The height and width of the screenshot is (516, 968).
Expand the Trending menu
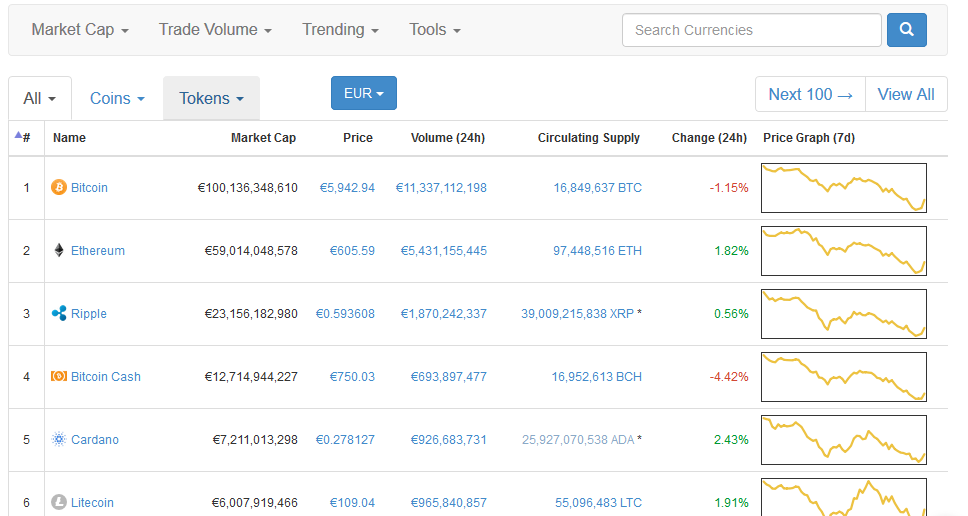(340, 30)
